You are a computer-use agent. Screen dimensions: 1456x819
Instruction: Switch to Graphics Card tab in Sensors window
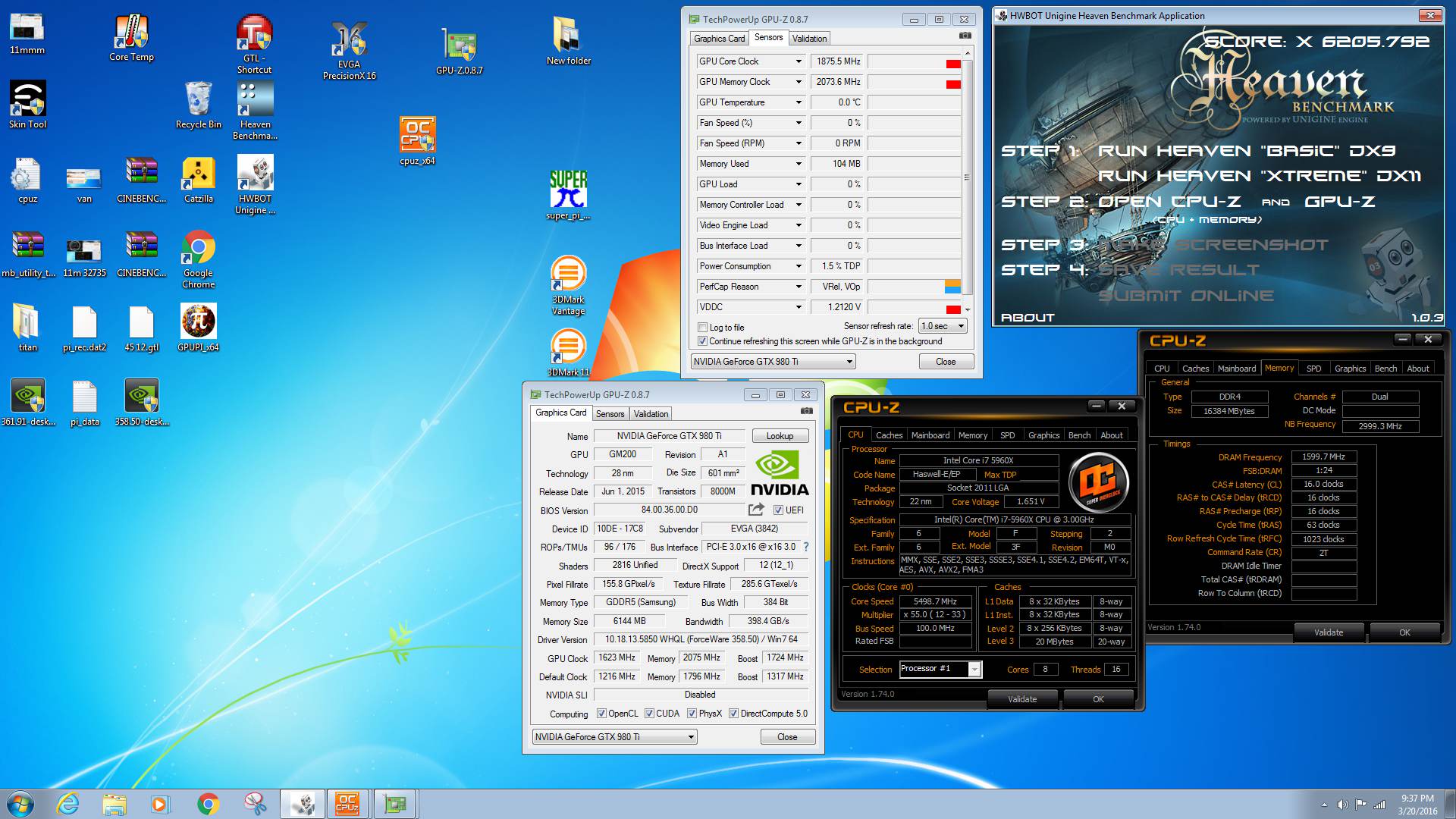tap(719, 39)
